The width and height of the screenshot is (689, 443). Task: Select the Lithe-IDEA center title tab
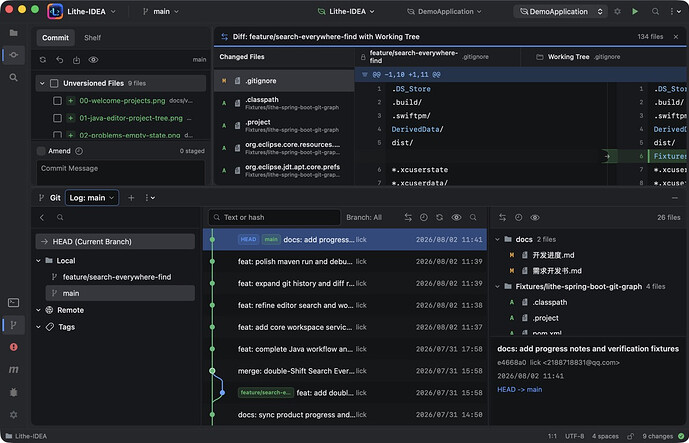pos(346,11)
